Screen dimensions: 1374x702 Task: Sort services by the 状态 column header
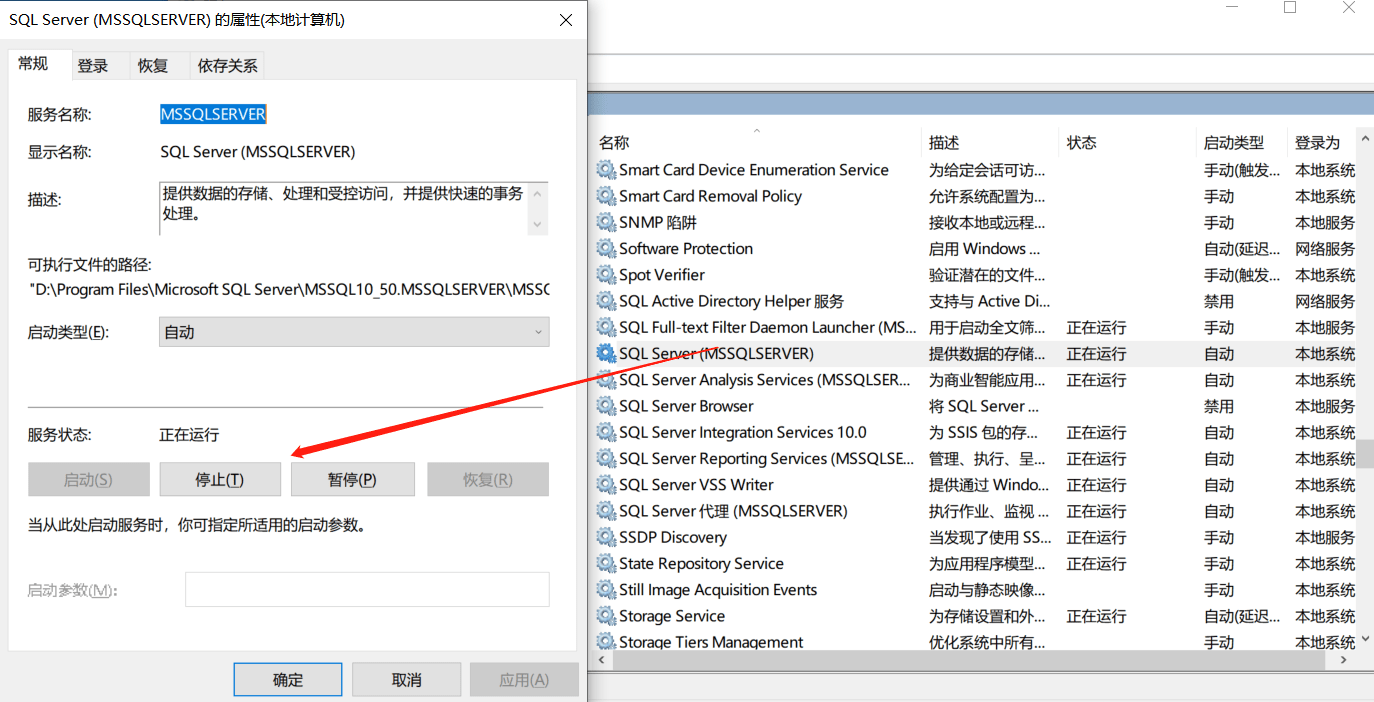pyautogui.click(x=1082, y=143)
